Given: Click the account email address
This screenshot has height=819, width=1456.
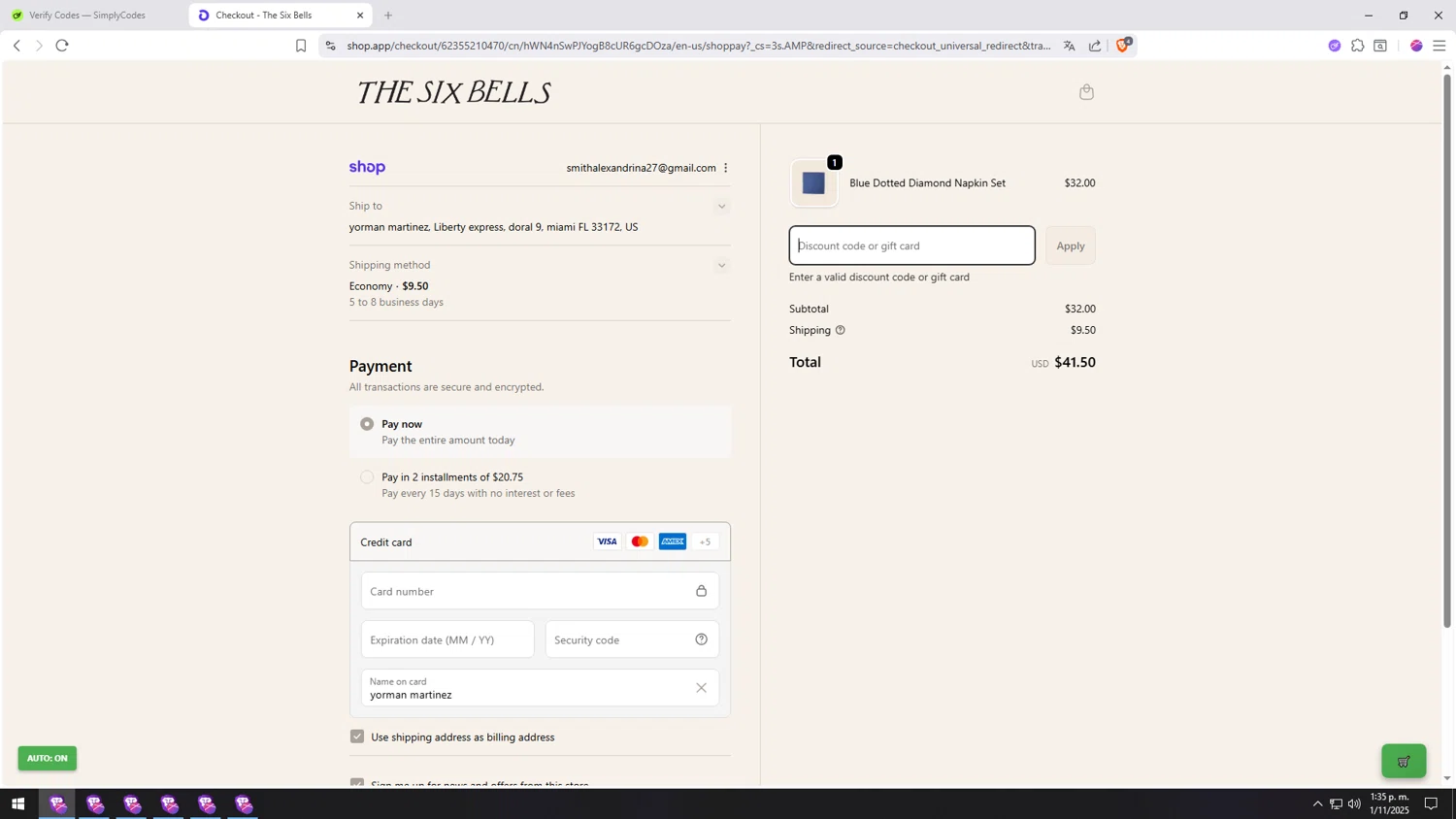Looking at the screenshot, I should coord(641,168).
